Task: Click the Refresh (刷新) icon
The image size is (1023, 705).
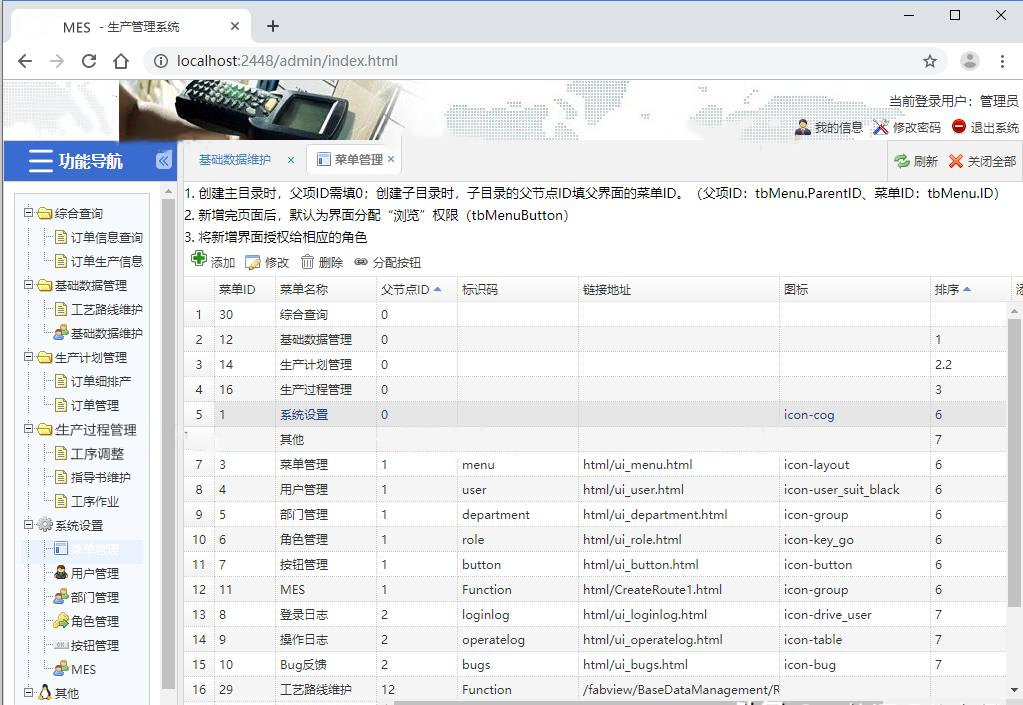Action: (x=902, y=161)
